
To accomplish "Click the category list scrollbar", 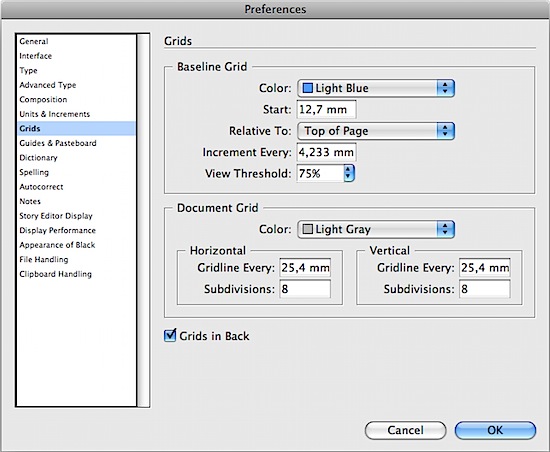I will pyautogui.click(x=143, y=220).
